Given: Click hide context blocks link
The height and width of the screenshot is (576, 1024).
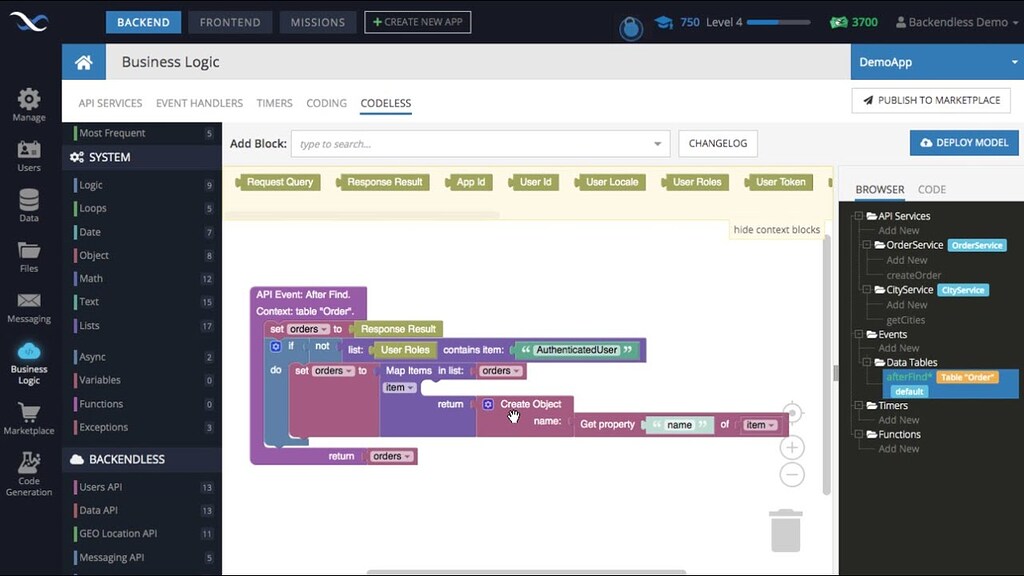Looking at the screenshot, I should pyautogui.click(x=776, y=230).
